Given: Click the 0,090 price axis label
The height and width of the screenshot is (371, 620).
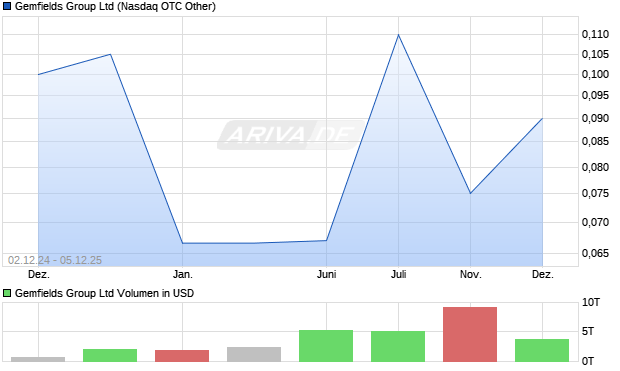Looking at the screenshot, I should click(595, 118).
